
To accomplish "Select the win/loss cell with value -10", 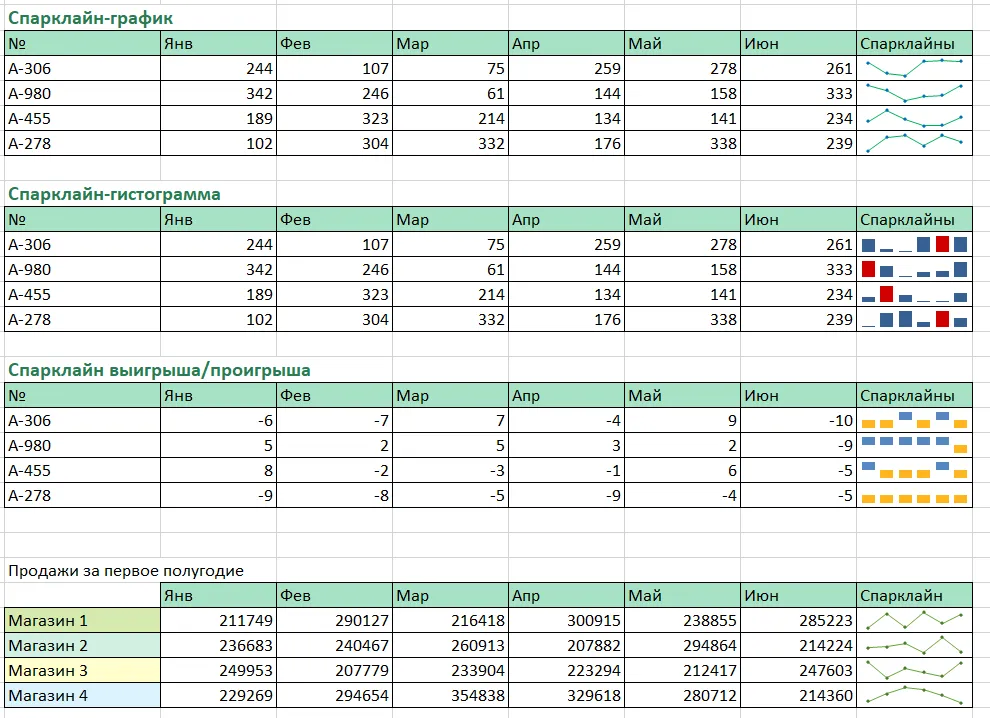I will pyautogui.click(x=799, y=420).
